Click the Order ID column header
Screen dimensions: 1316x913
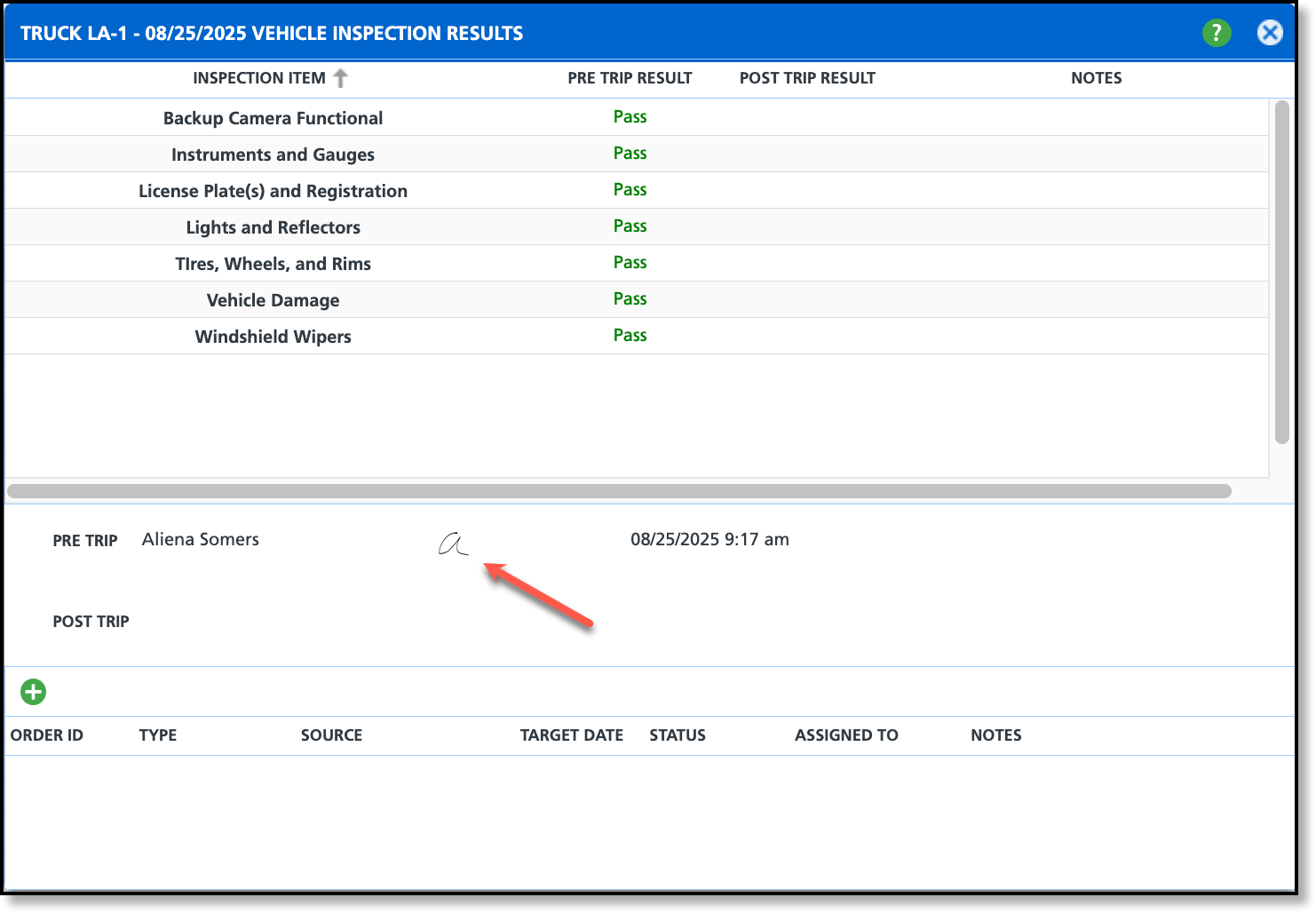coord(47,735)
